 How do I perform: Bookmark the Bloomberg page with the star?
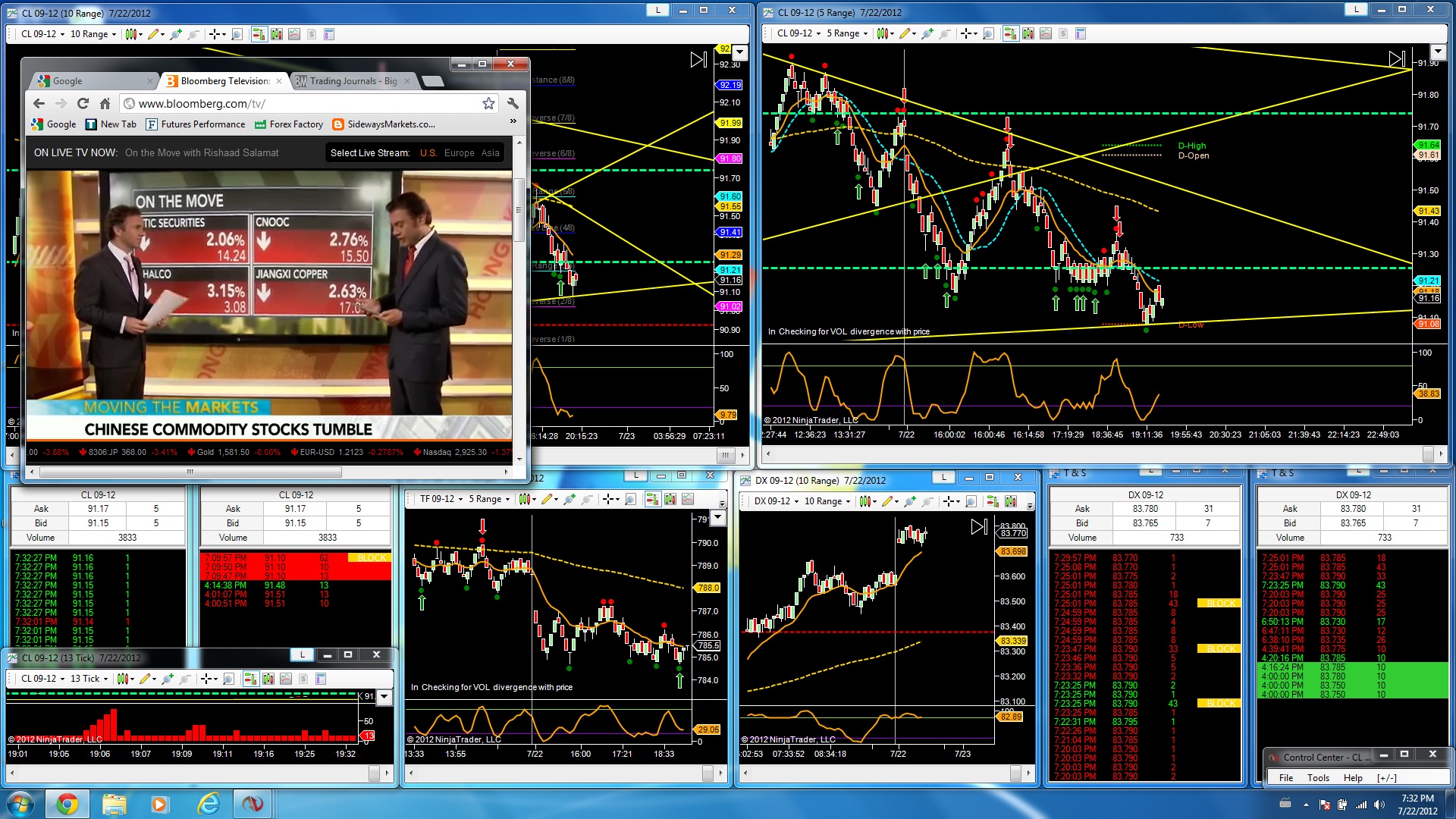pyautogui.click(x=488, y=103)
